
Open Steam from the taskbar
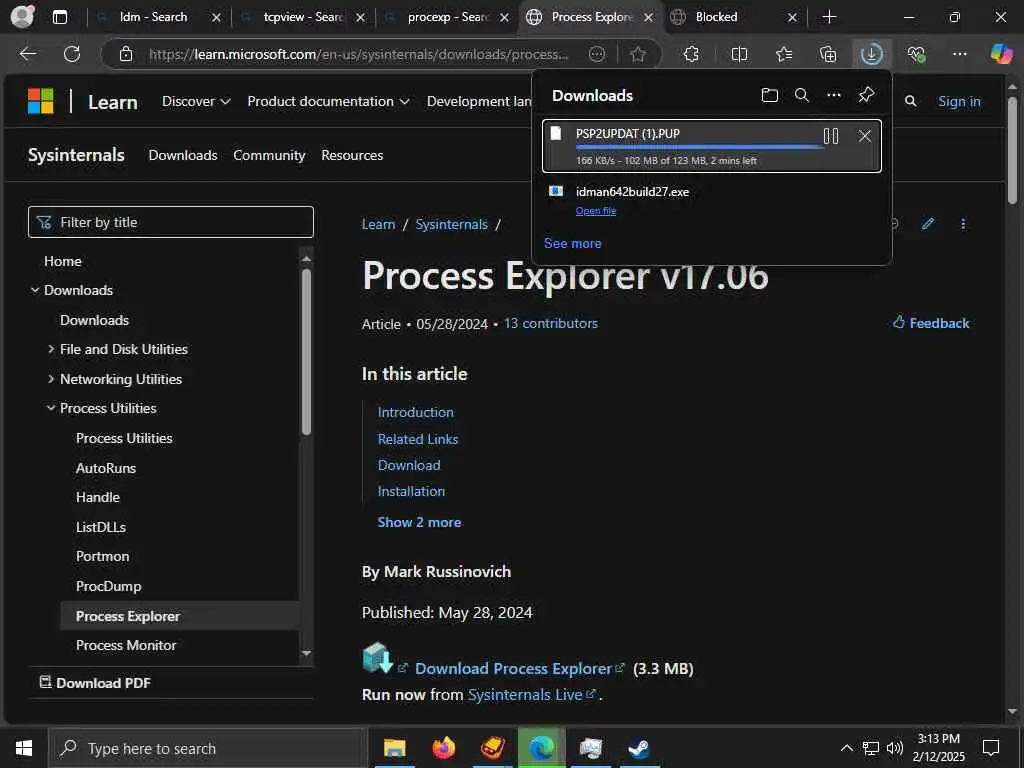[638, 748]
